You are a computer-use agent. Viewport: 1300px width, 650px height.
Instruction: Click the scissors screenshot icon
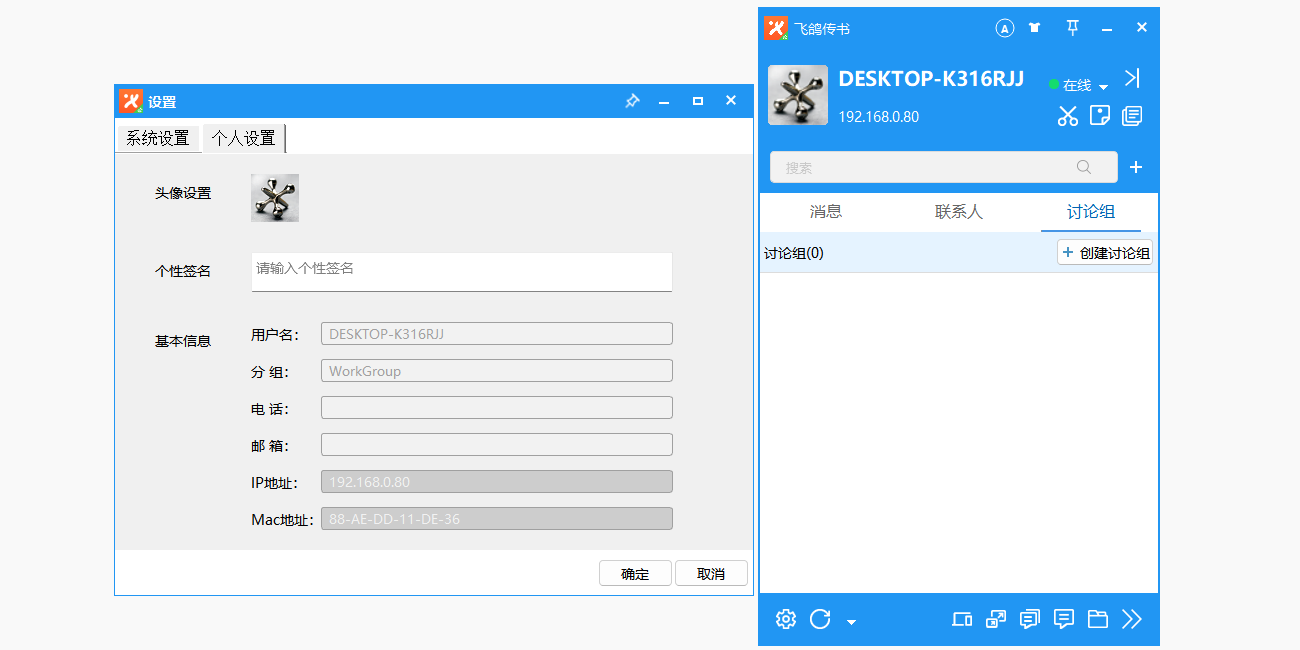tap(1068, 116)
